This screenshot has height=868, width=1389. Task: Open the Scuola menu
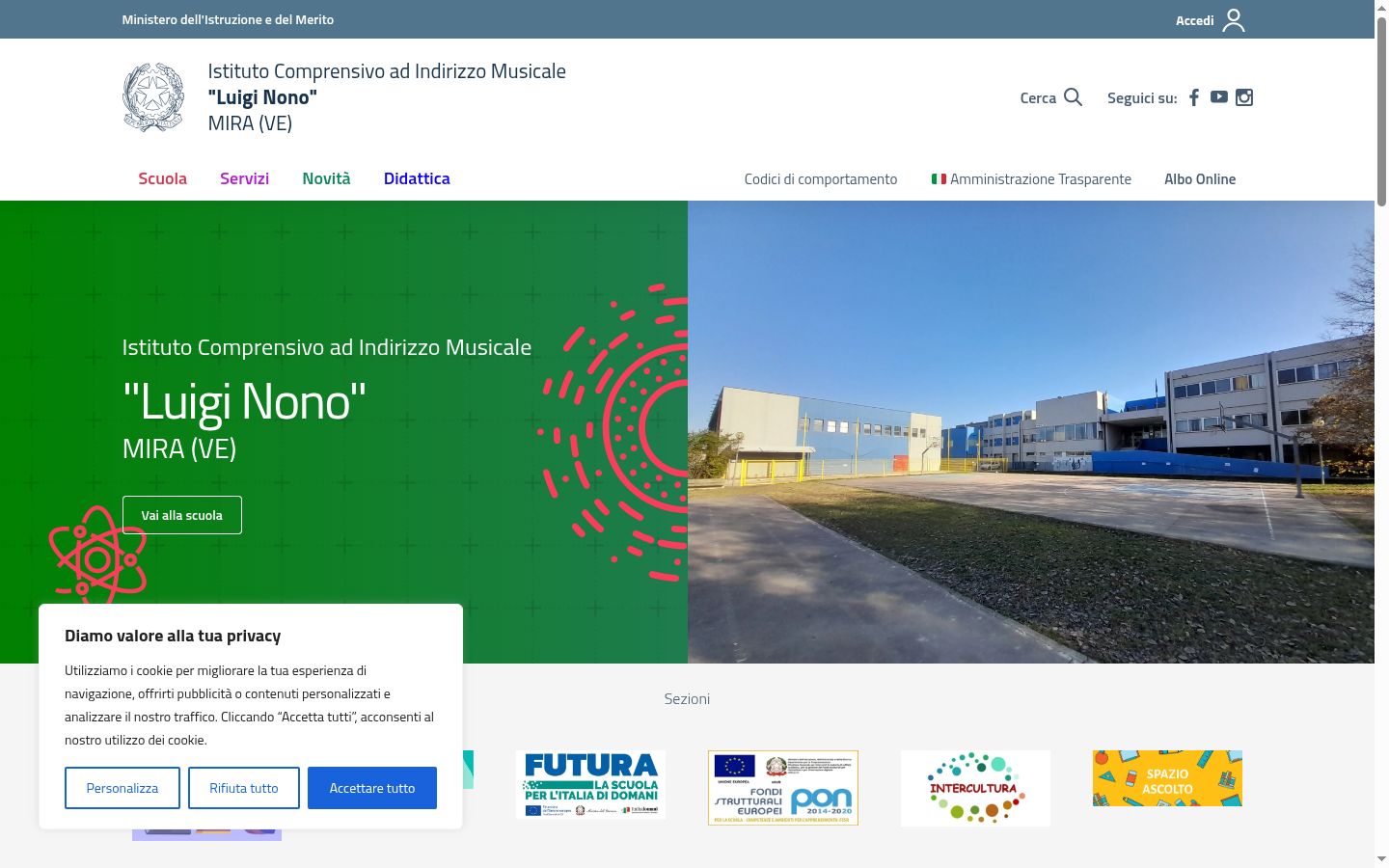click(162, 178)
